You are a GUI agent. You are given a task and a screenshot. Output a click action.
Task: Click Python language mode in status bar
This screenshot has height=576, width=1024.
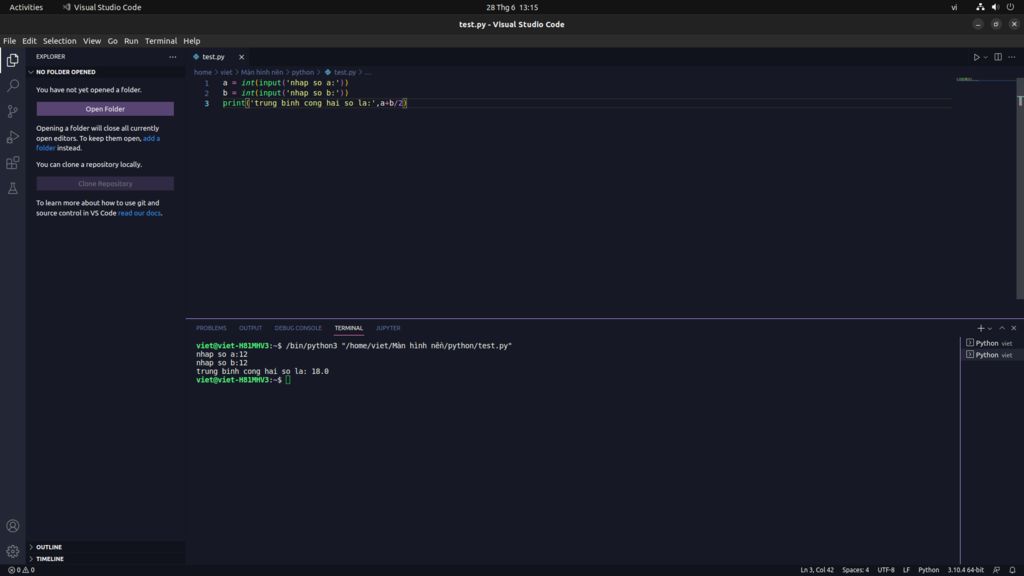tap(928, 570)
